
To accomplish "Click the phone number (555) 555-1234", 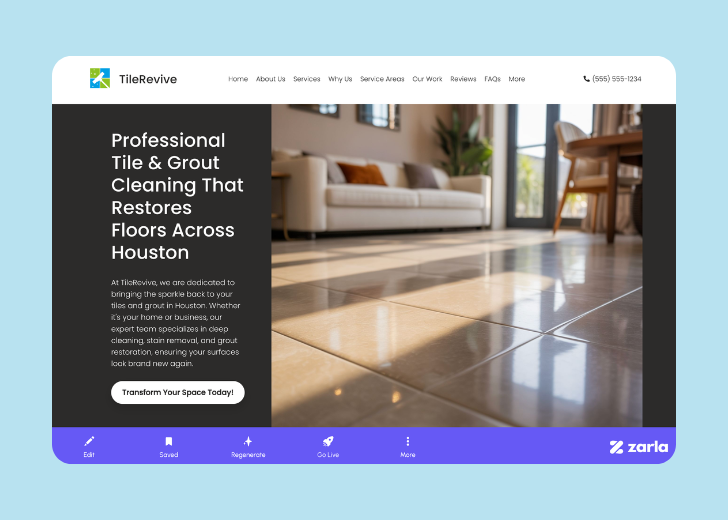I will pos(612,79).
